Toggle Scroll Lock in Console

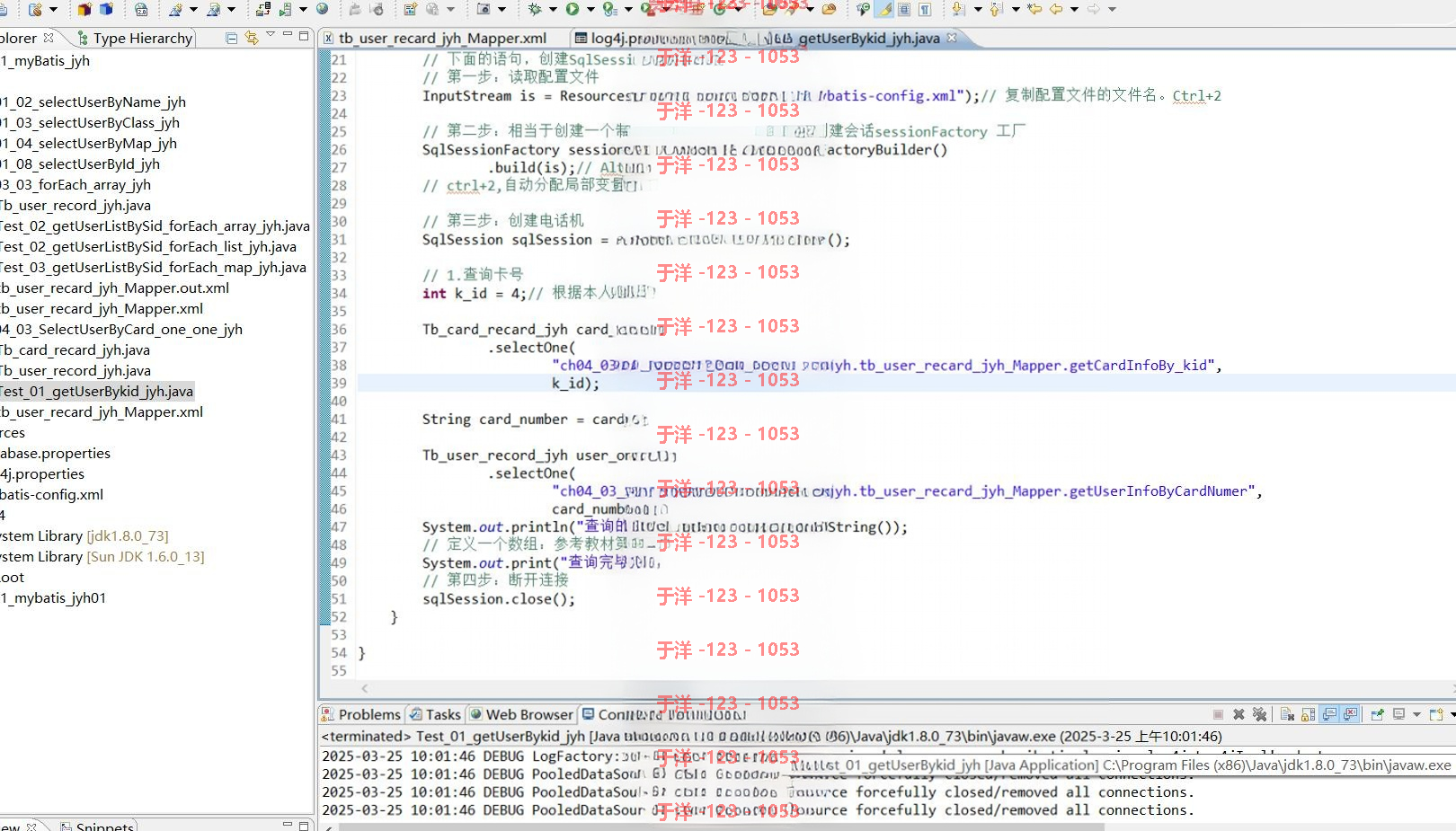tap(1308, 714)
